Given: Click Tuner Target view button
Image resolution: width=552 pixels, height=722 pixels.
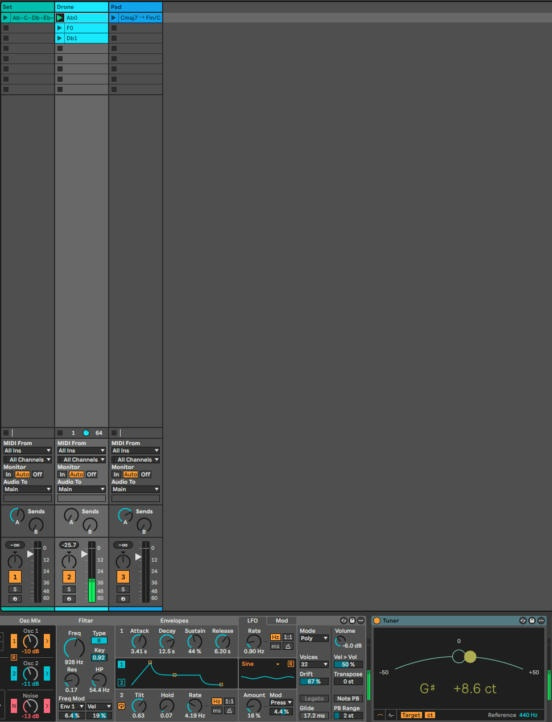Looking at the screenshot, I should pos(411,715).
